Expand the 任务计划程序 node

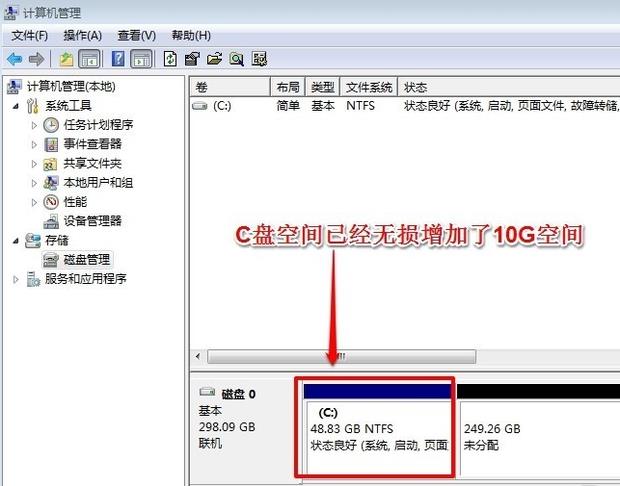pyautogui.click(x=34, y=125)
